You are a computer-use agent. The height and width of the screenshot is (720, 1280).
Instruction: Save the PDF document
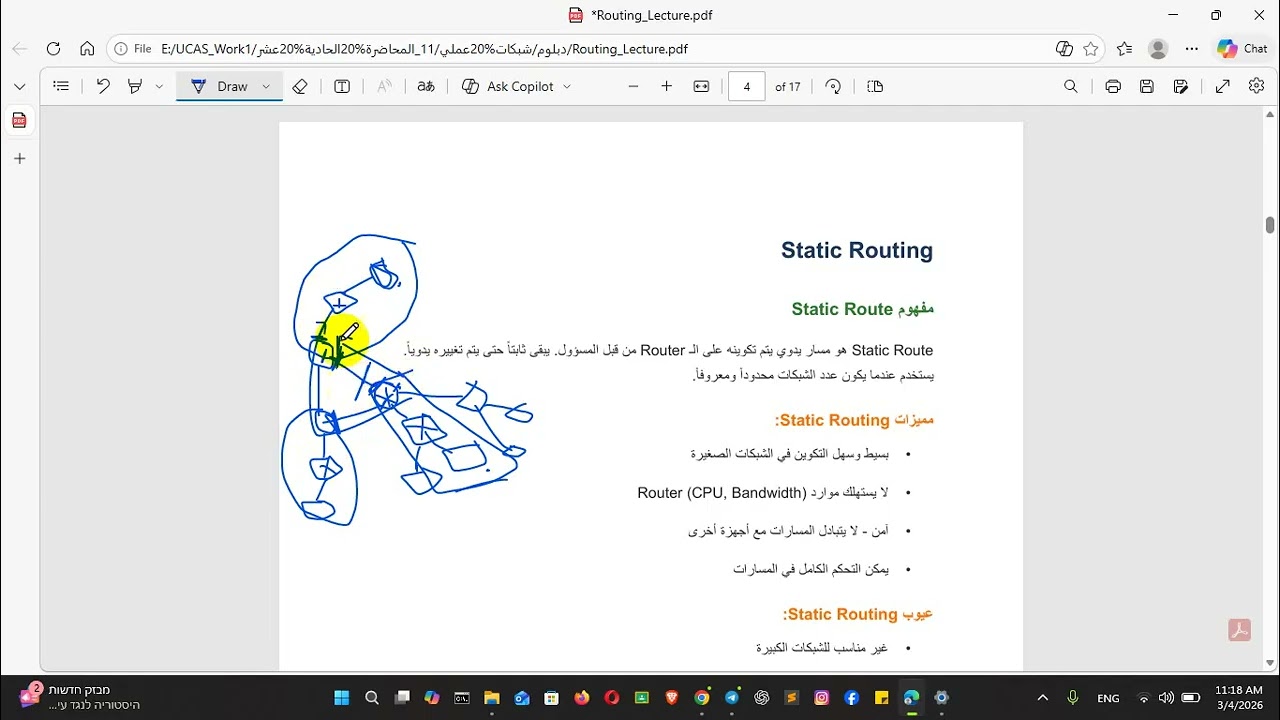pos(1147,87)
